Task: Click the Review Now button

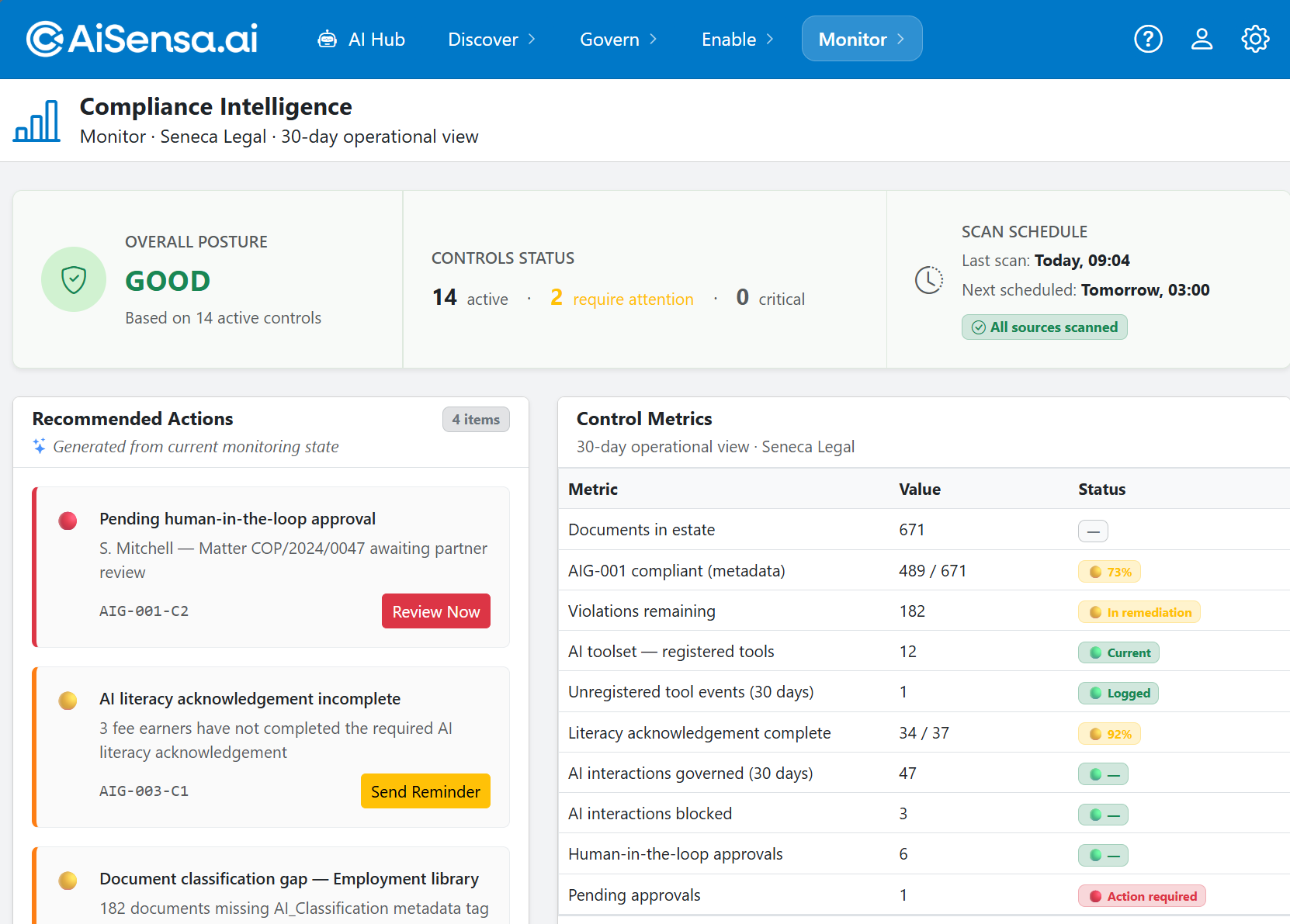Action: point(436,611)
